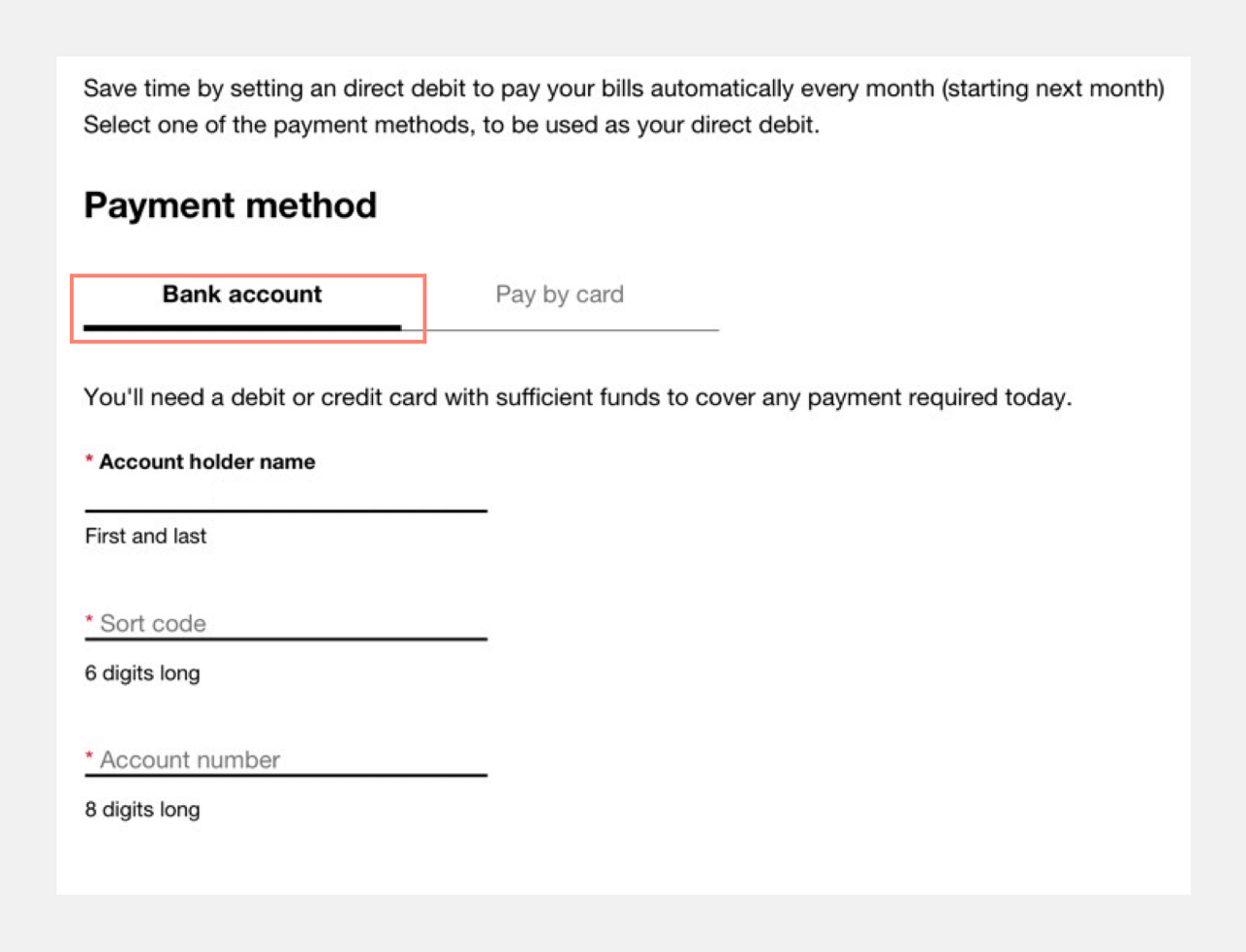Screen dimensions: 1246x952
Task: Click the sufficient funds notice text
Action: click(x=577, y=398)
